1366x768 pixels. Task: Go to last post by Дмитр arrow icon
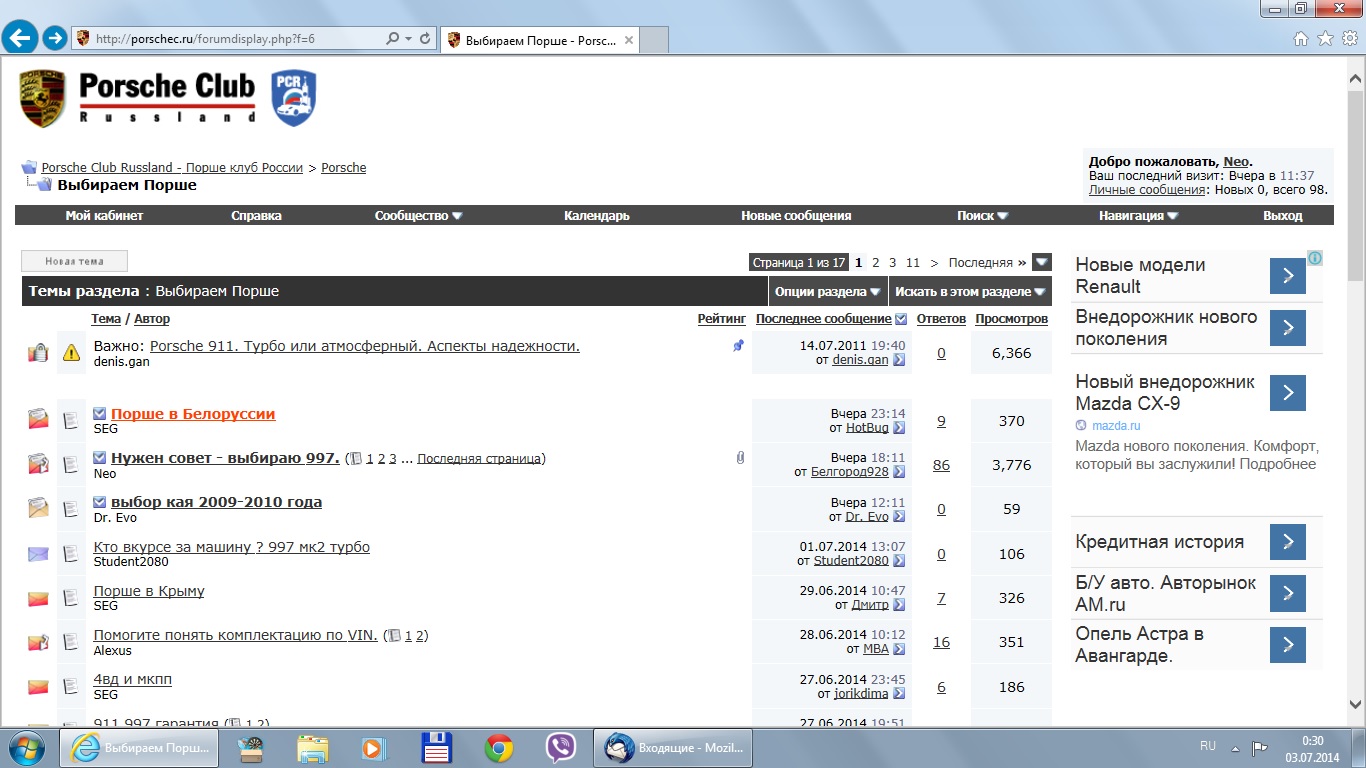pyautogui.click(x=899, y=605)
